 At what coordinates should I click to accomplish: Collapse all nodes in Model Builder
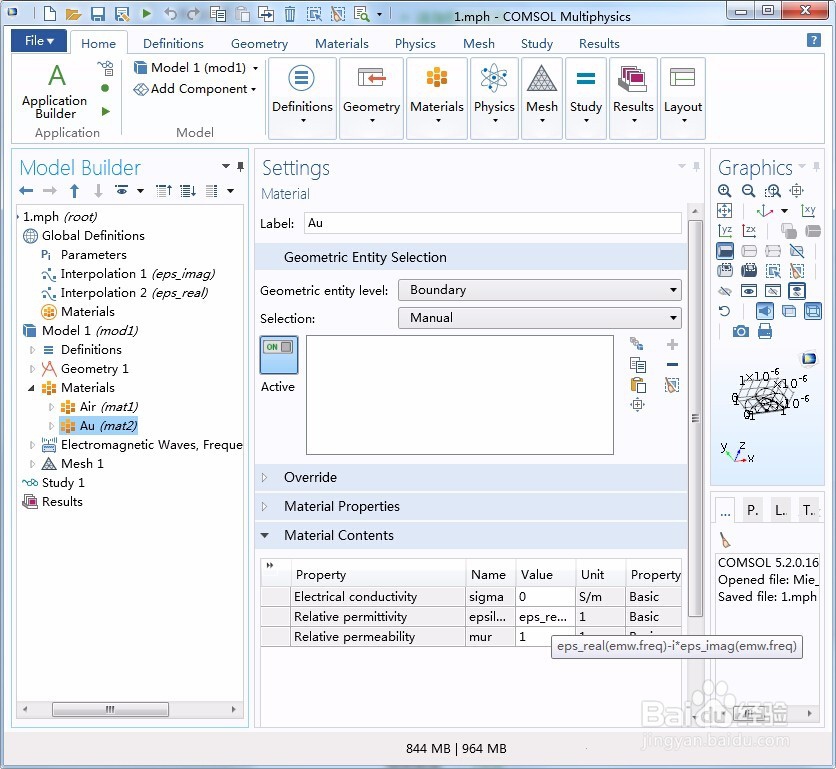point(164,190)
